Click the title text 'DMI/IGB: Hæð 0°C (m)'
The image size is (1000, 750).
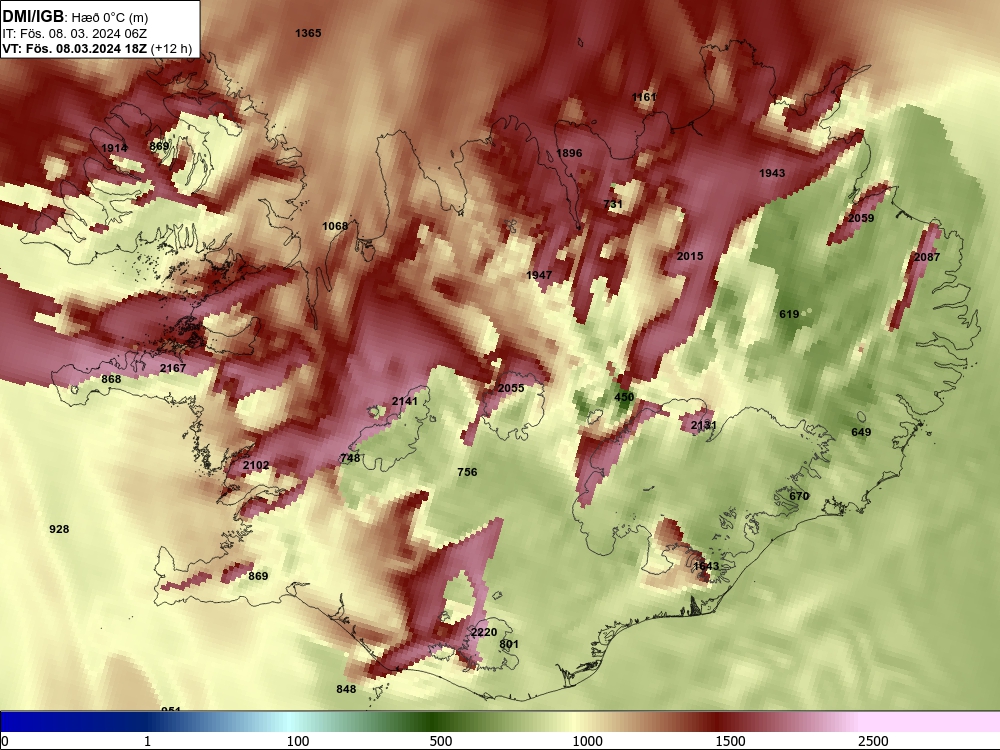pyautogui.click(x=75, y=17)
